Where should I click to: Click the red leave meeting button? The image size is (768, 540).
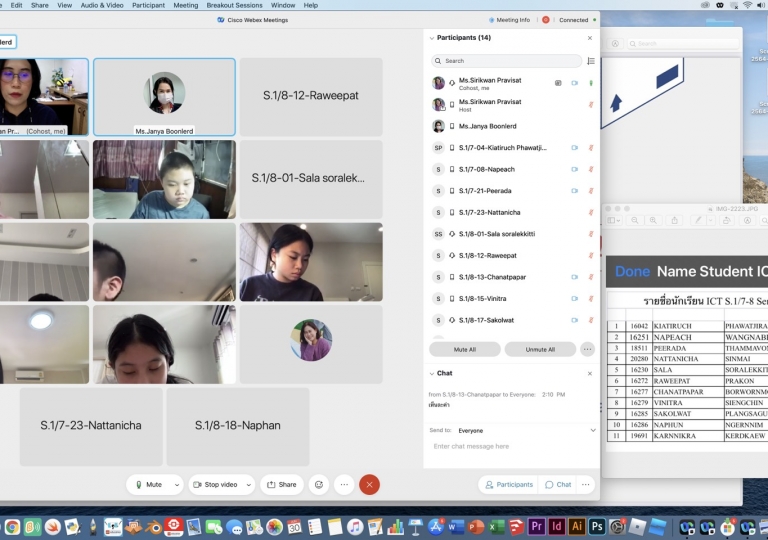click(369, 485)
